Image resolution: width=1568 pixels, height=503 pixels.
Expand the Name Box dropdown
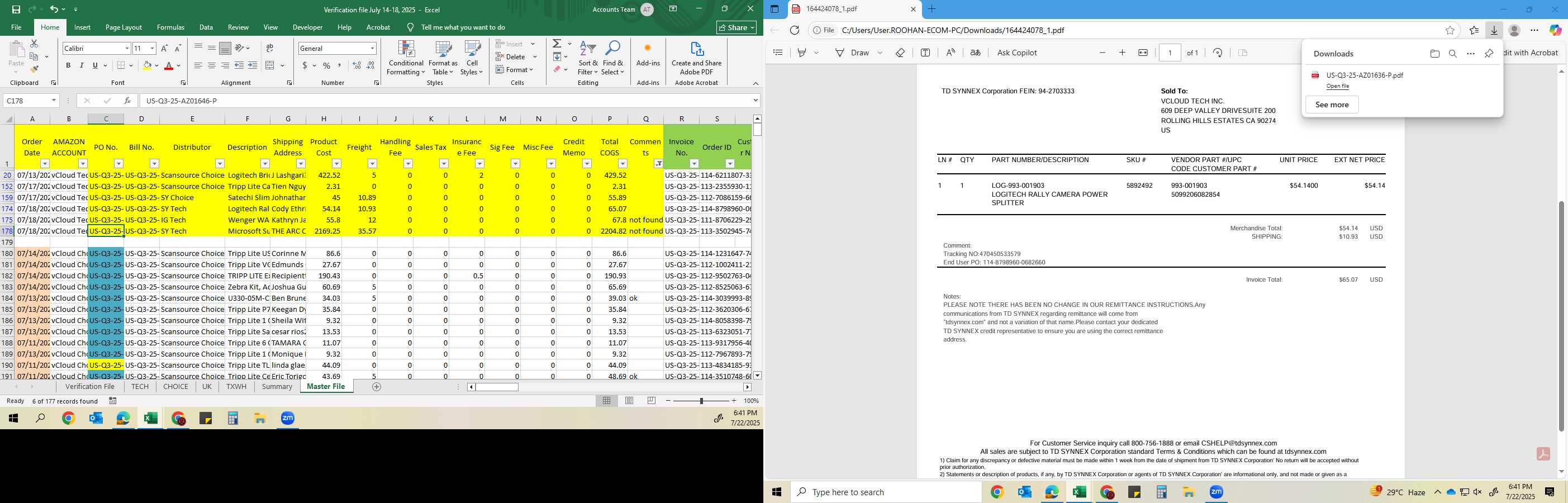[x=54, y=101]
